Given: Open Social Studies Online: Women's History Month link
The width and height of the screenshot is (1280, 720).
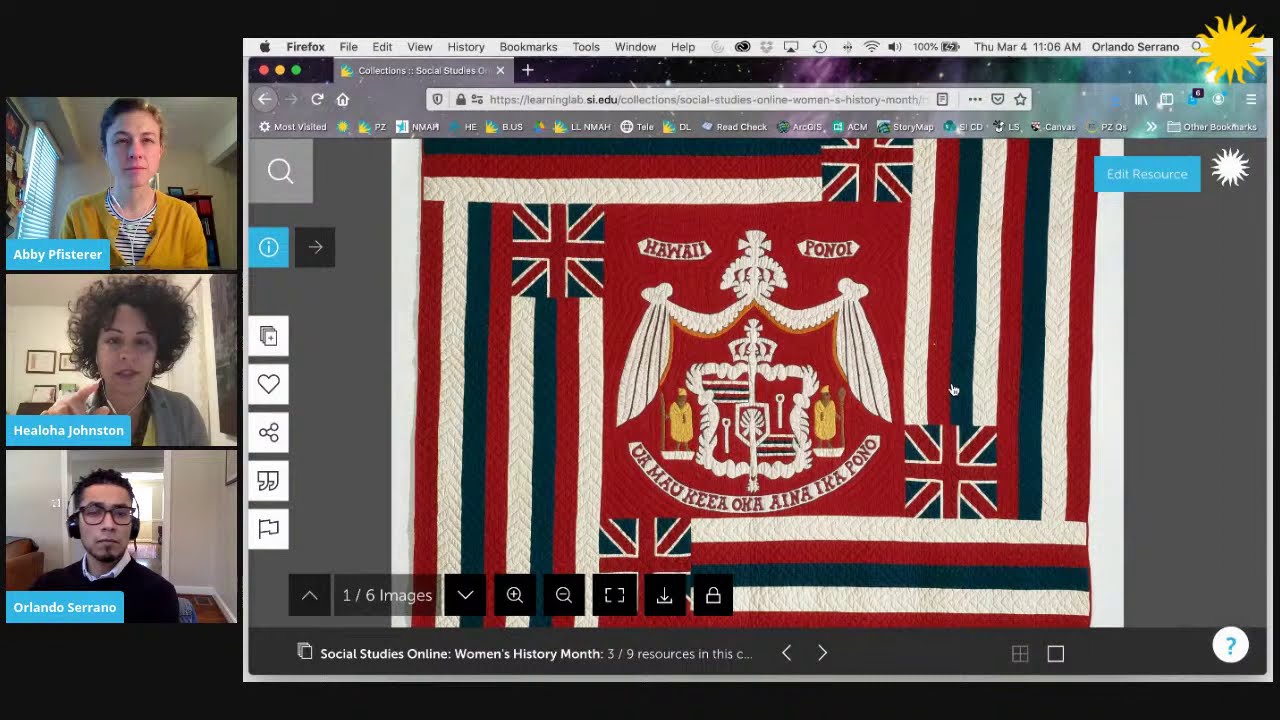Looking at the screenshot, I should pos(461,654).
